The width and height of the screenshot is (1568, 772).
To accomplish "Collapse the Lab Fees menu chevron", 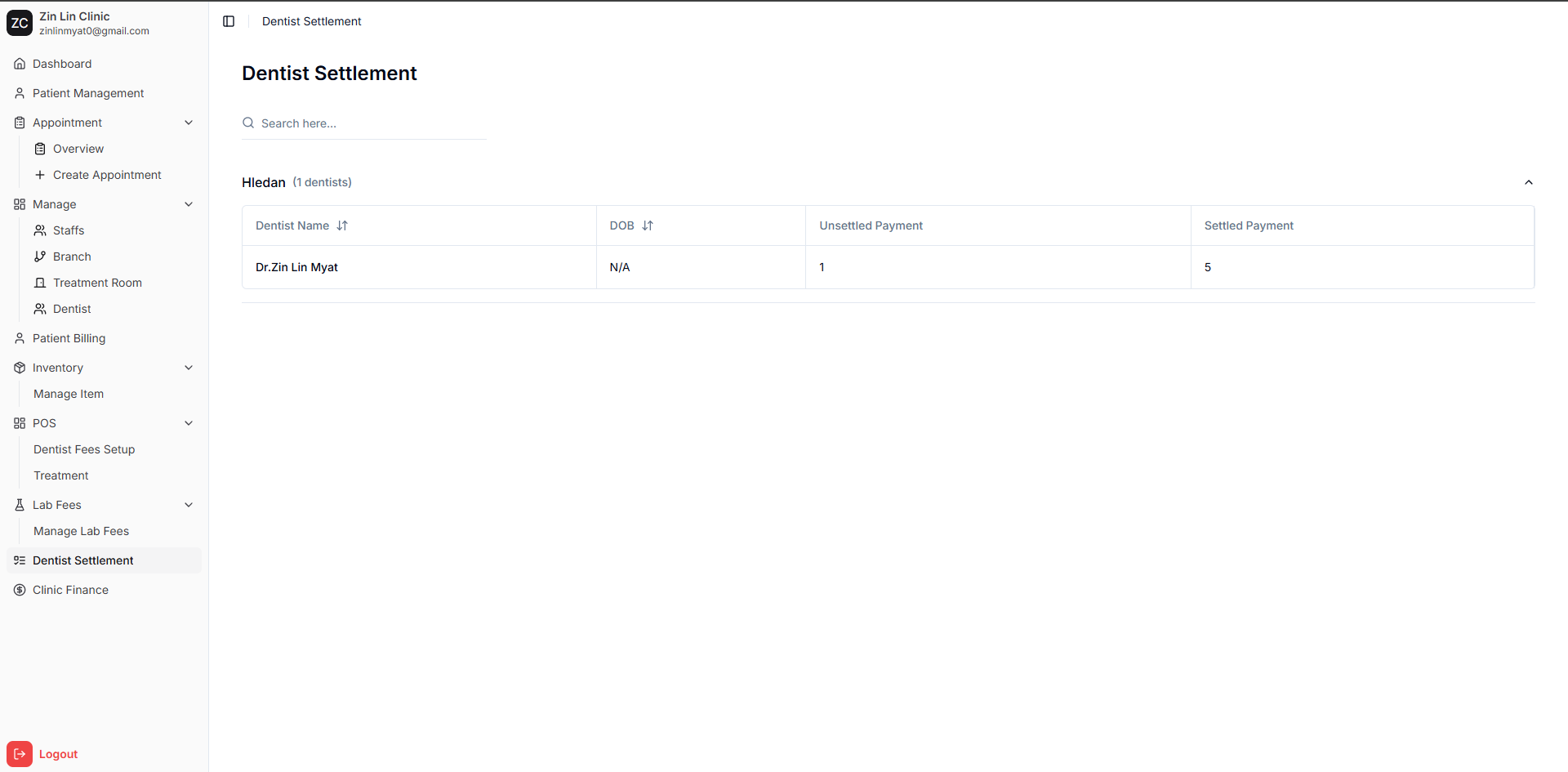I will tap(189, 505).
